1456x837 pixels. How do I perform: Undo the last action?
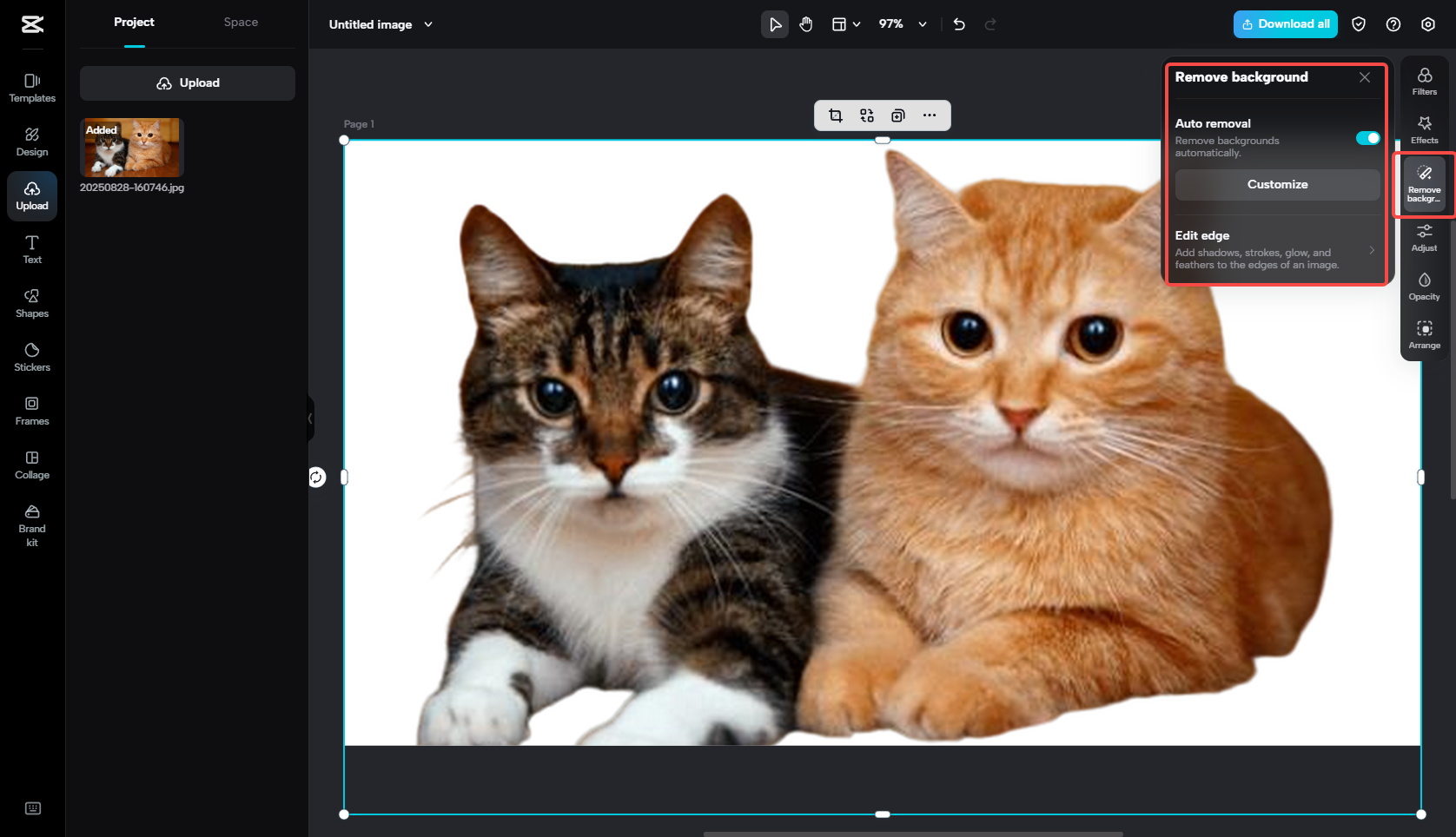click(x=959, y=24)
